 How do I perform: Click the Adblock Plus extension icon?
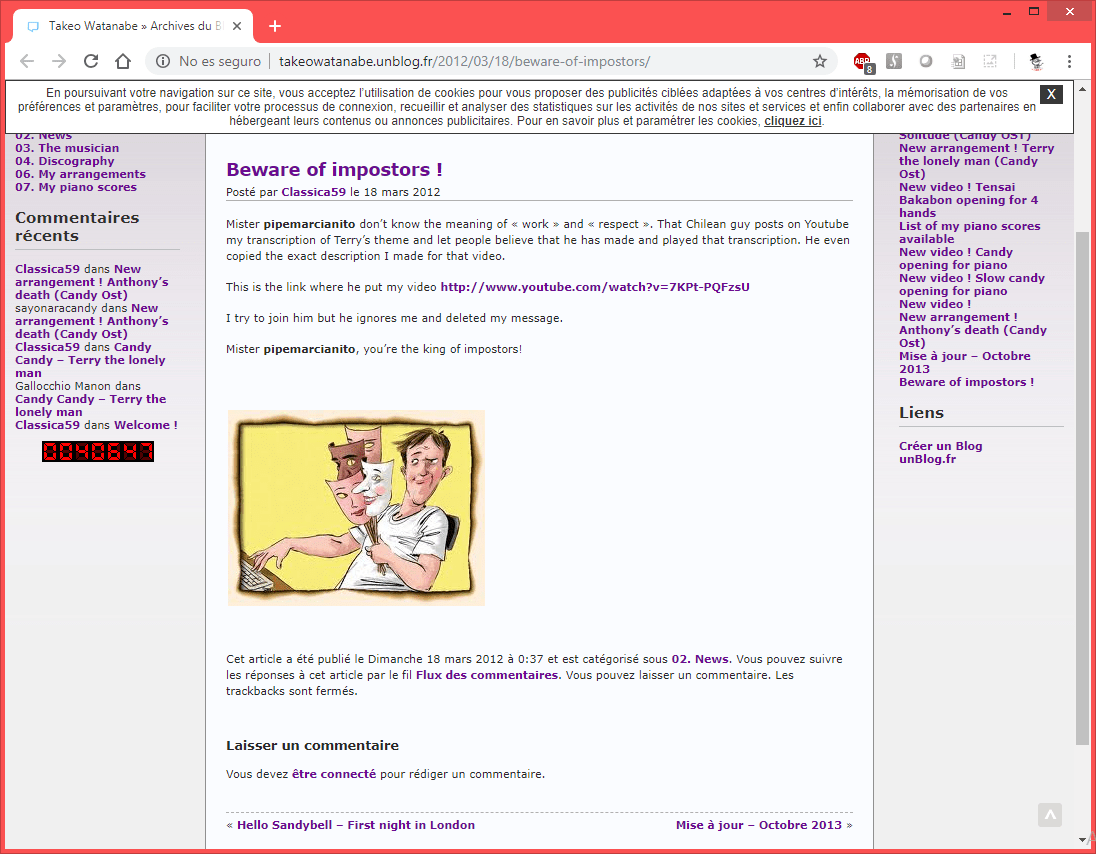(x=862, y=62)
